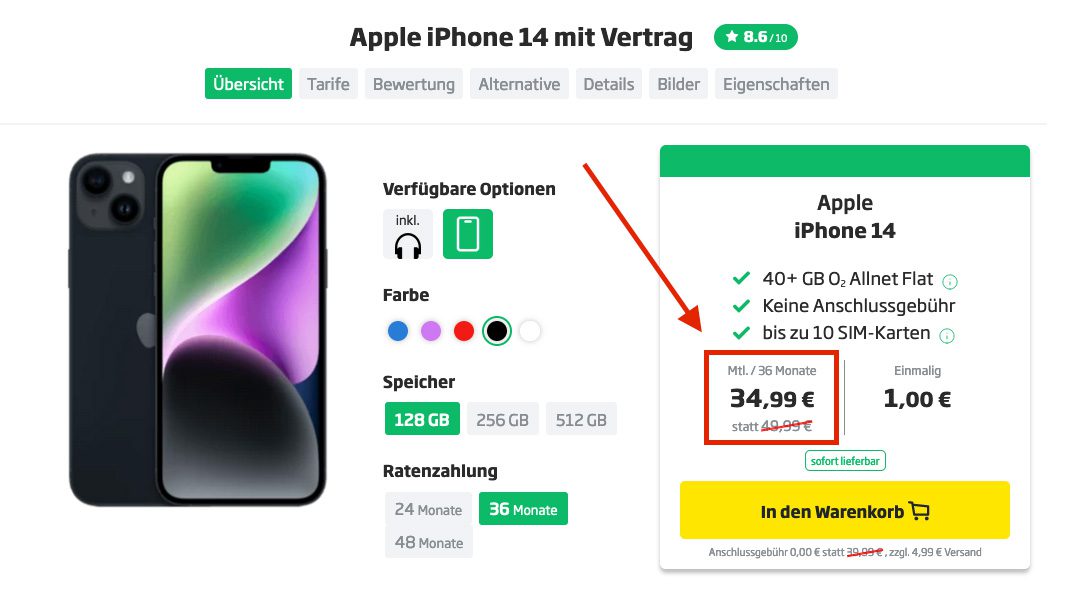Select the phone-only option icon

point(467,234)
